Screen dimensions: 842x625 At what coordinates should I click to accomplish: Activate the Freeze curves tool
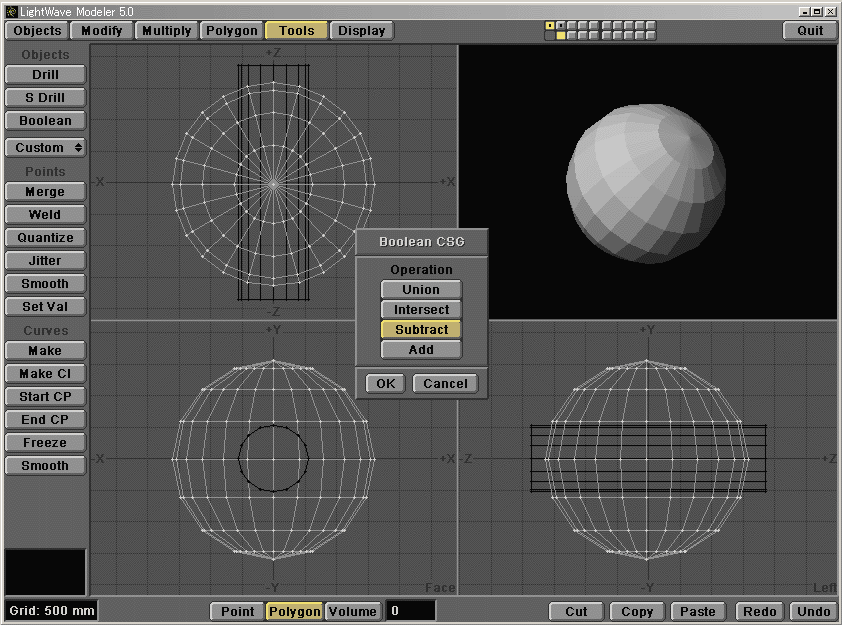coord(44,442)
